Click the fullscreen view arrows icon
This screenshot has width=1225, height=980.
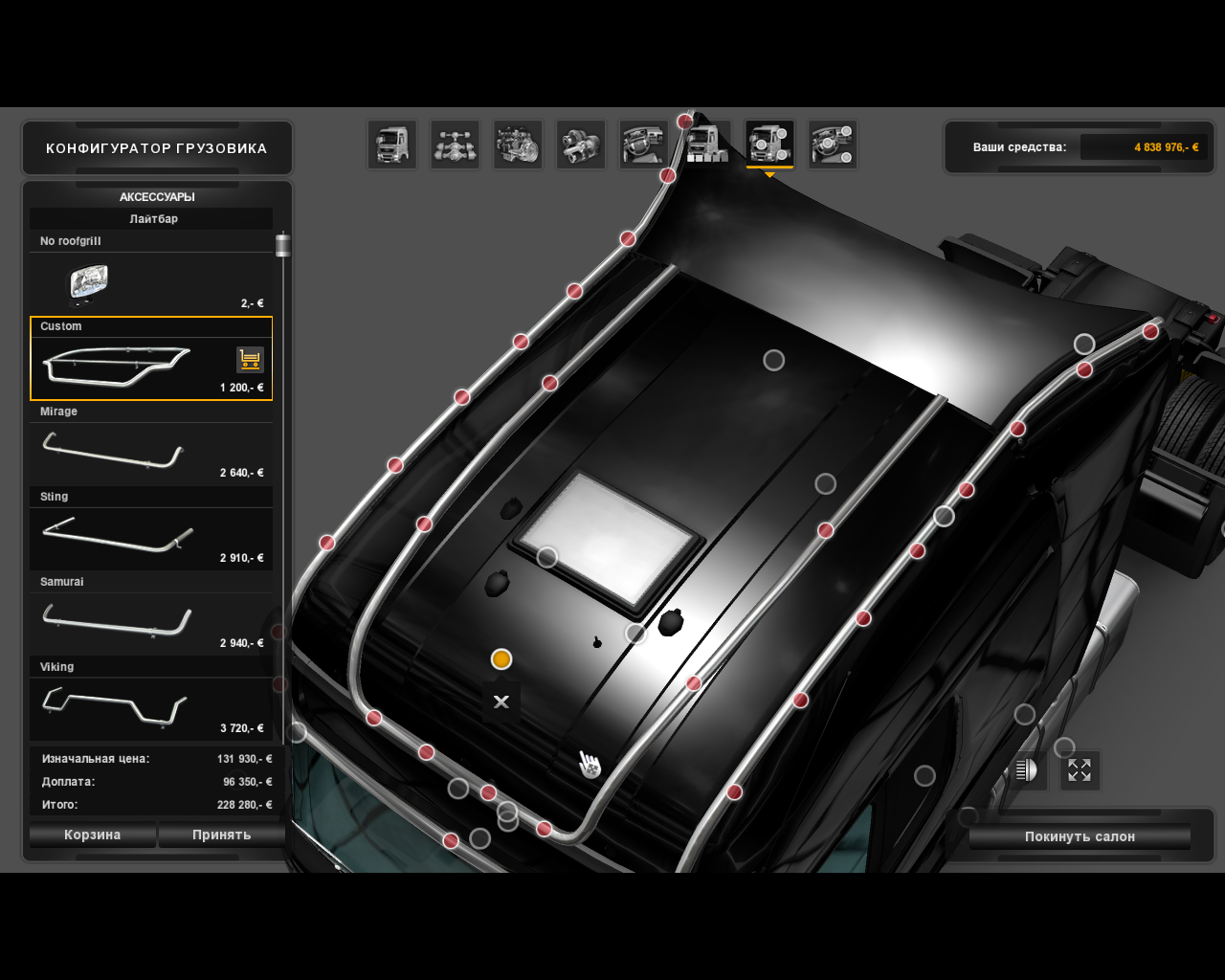1080,770
